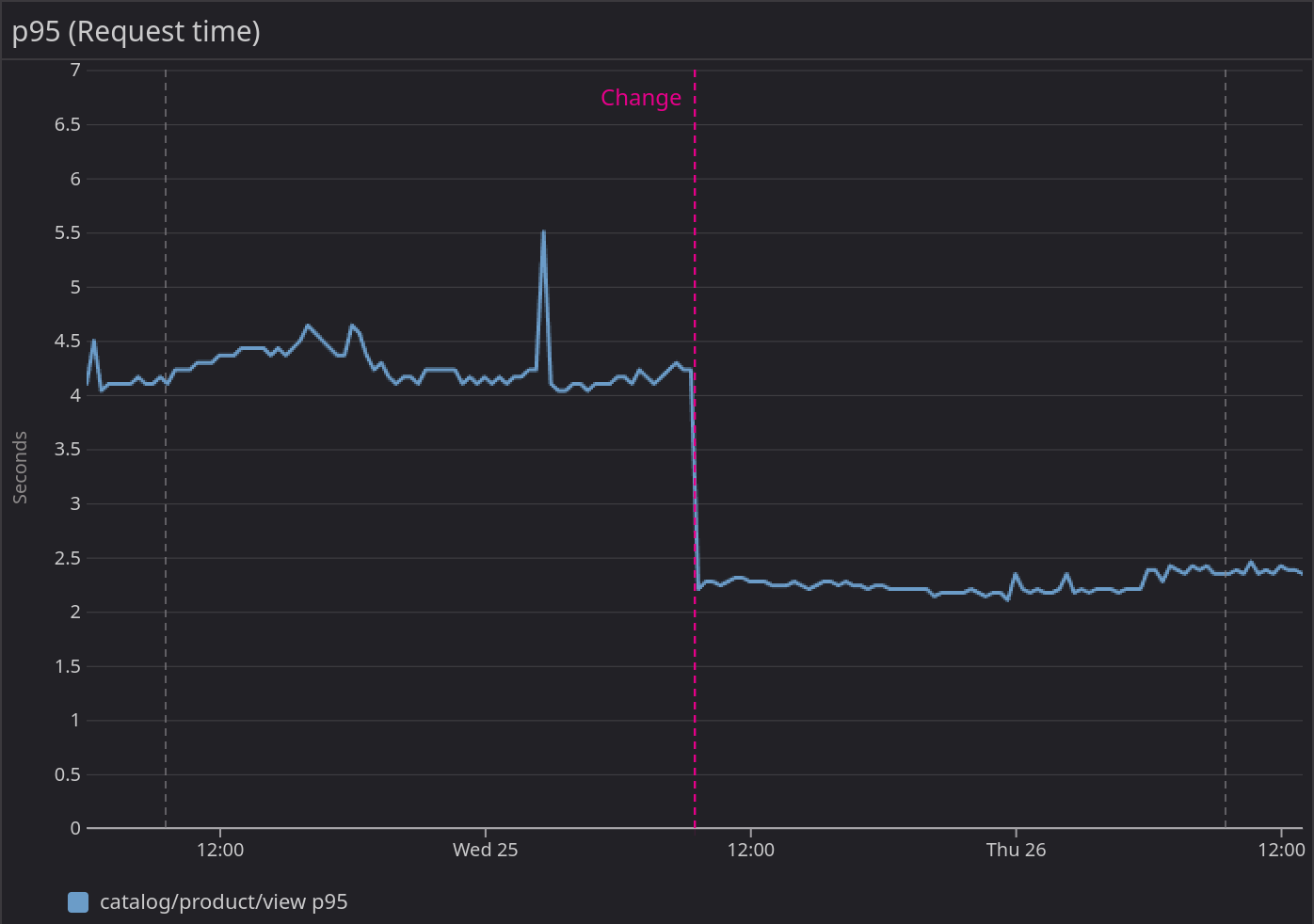
Task: Click the peak of the 5.5-second spike
Action: click(x=543, y=231)
